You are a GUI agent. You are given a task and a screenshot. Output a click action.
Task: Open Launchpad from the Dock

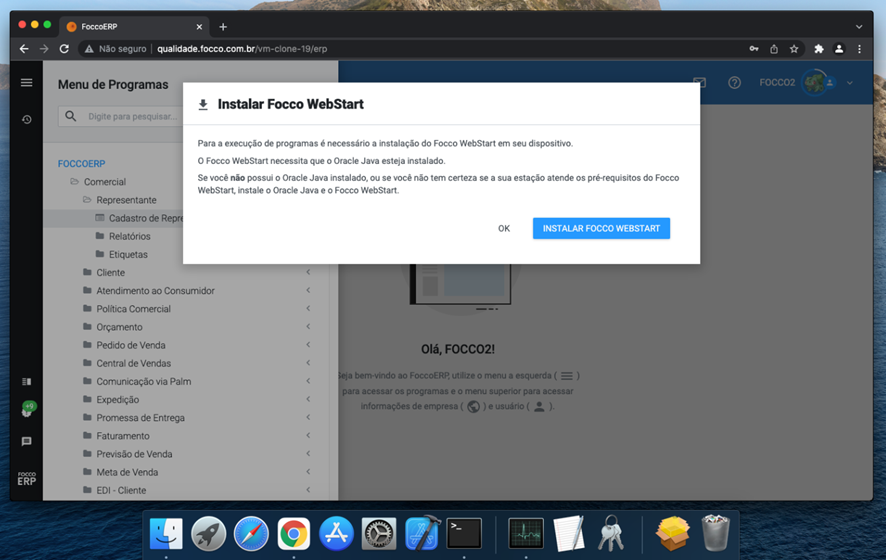[209, 533]
